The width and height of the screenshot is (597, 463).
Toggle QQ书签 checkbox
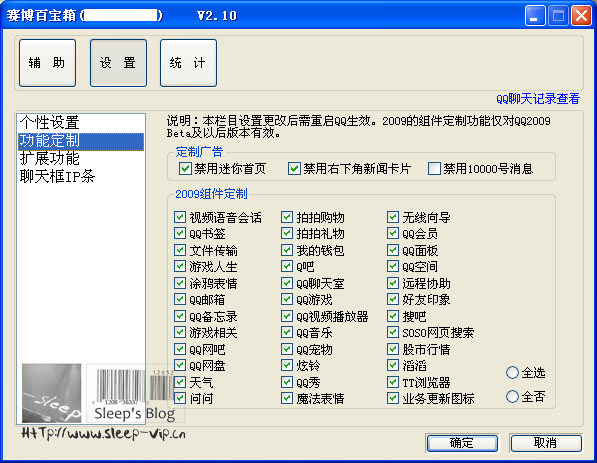tap(180, 233)
